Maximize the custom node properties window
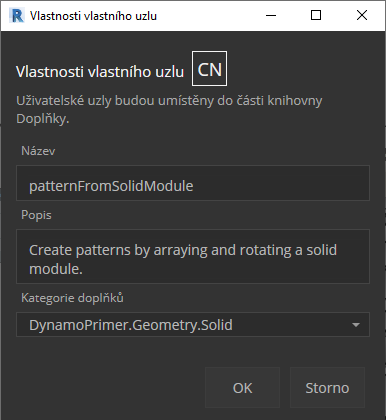Viewport: 386px width, 420px height. tap(316, 15)
